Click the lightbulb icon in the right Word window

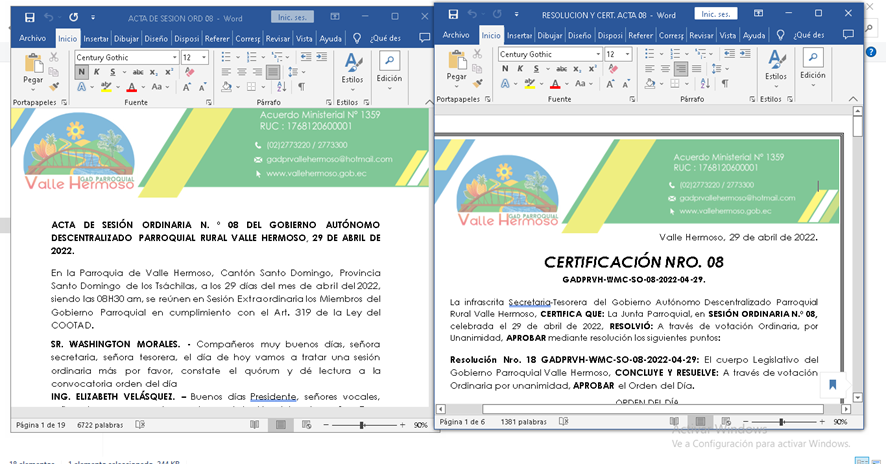tap(780, 35)
